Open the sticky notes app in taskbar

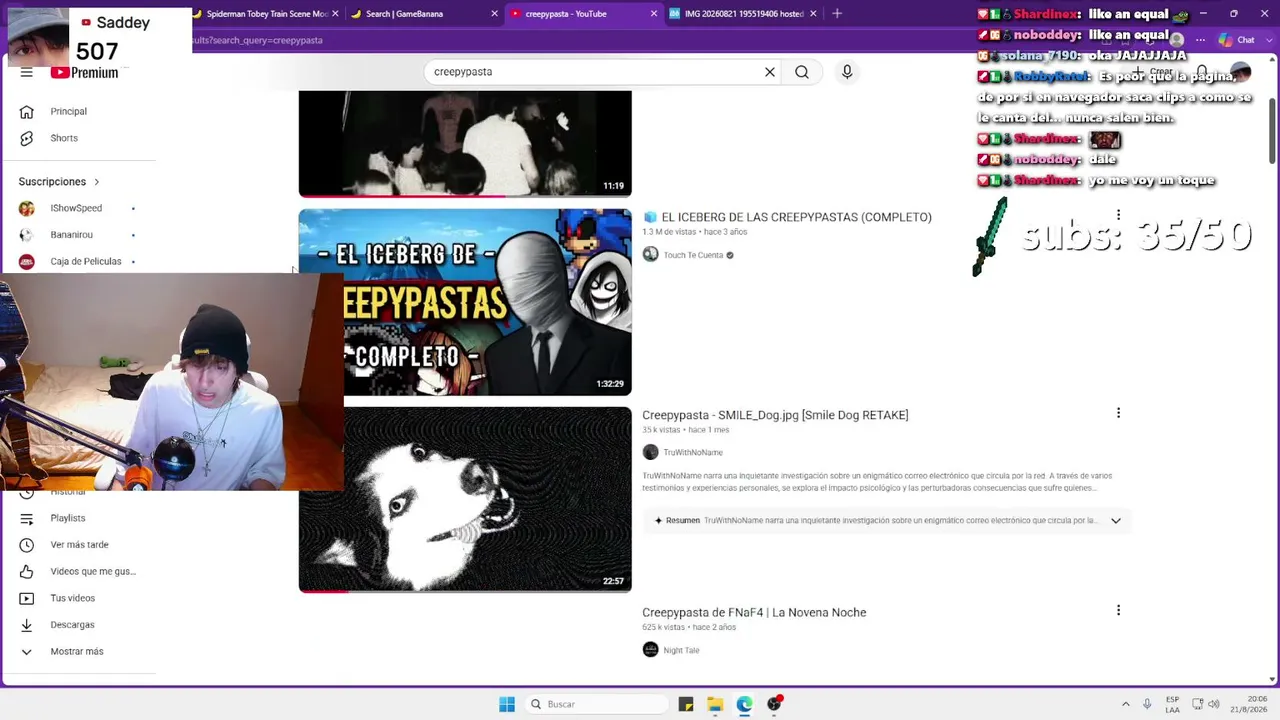coord(686,704)
